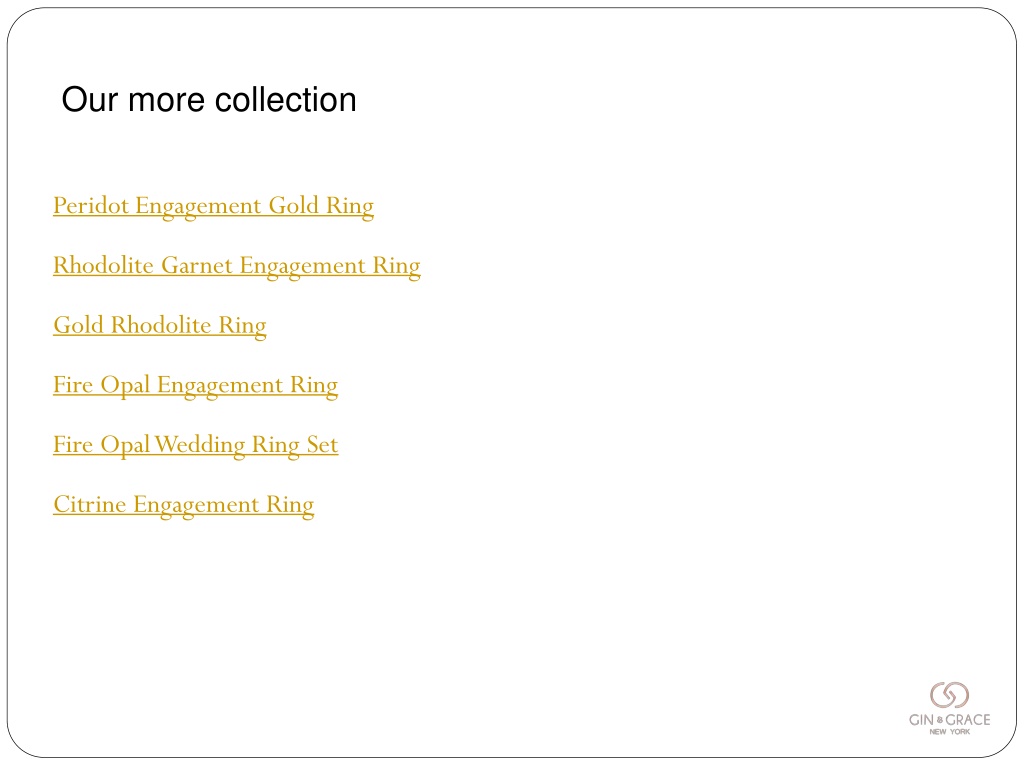Viewport: 1024px width, 768px height.
Task: Click the word 'Peridot' in the first link
Action: pos(91,205)
